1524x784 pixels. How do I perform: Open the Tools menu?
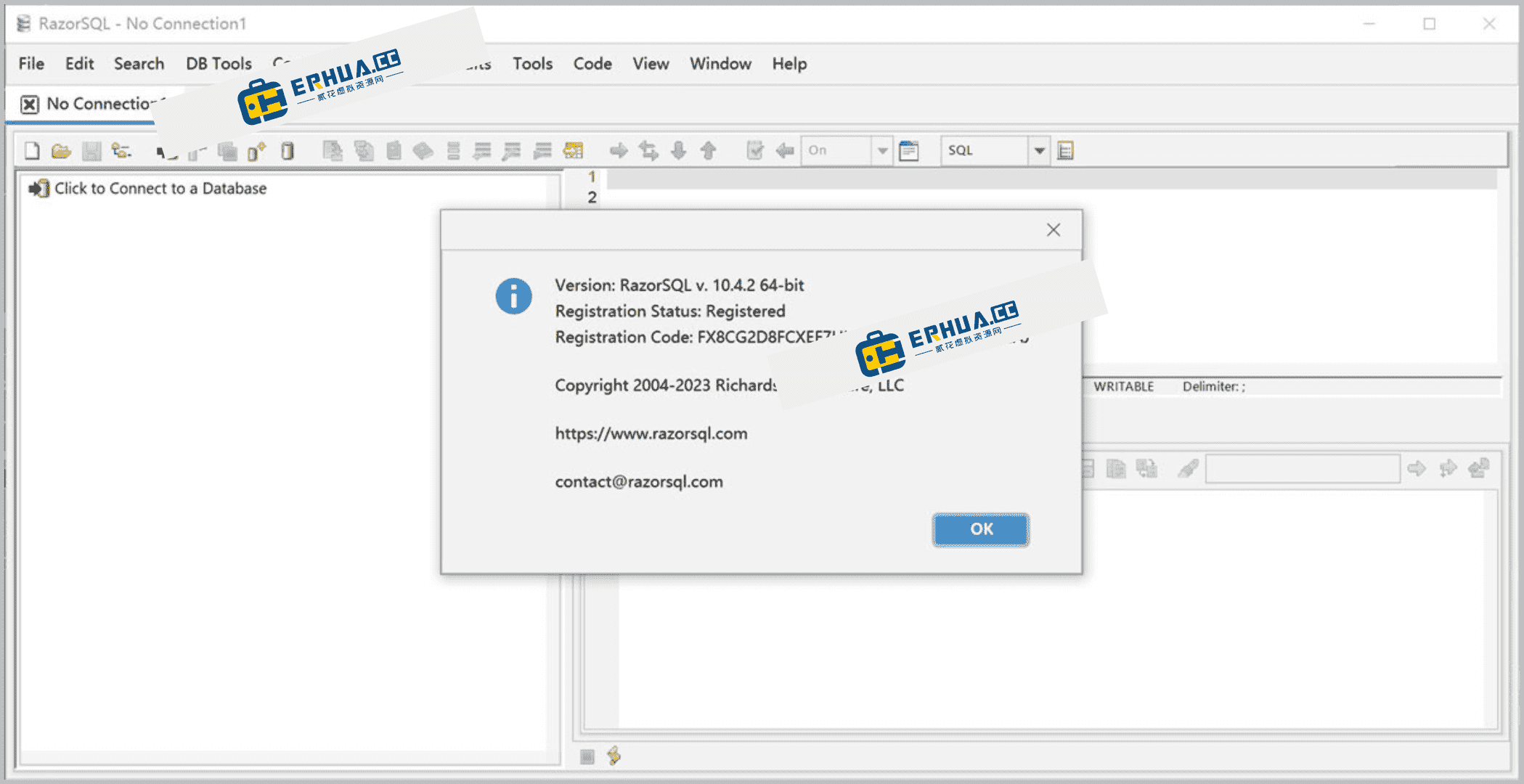point(532,64)
